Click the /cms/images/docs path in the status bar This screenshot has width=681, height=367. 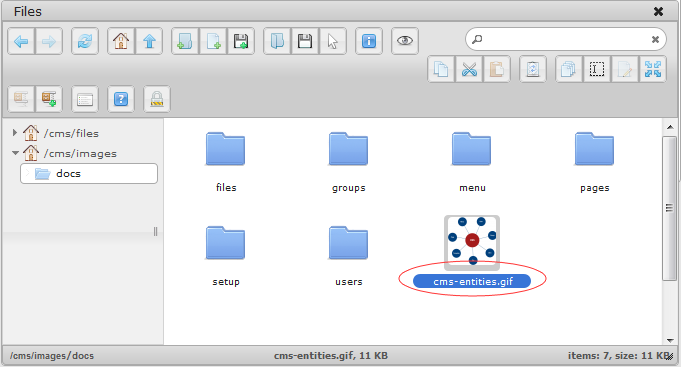click(x=52, y=356)
